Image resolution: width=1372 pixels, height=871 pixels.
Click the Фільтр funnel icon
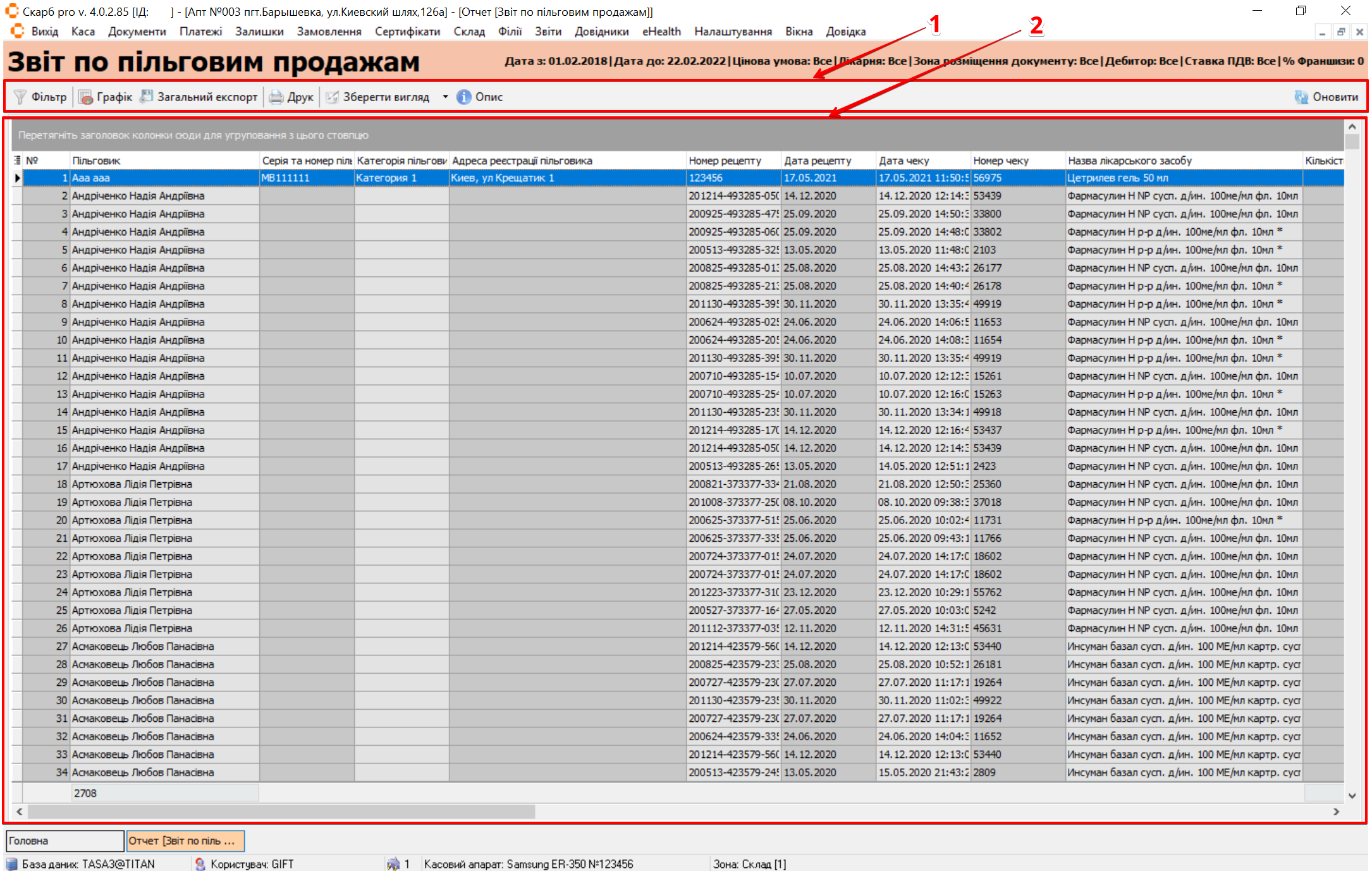[20, 97]
